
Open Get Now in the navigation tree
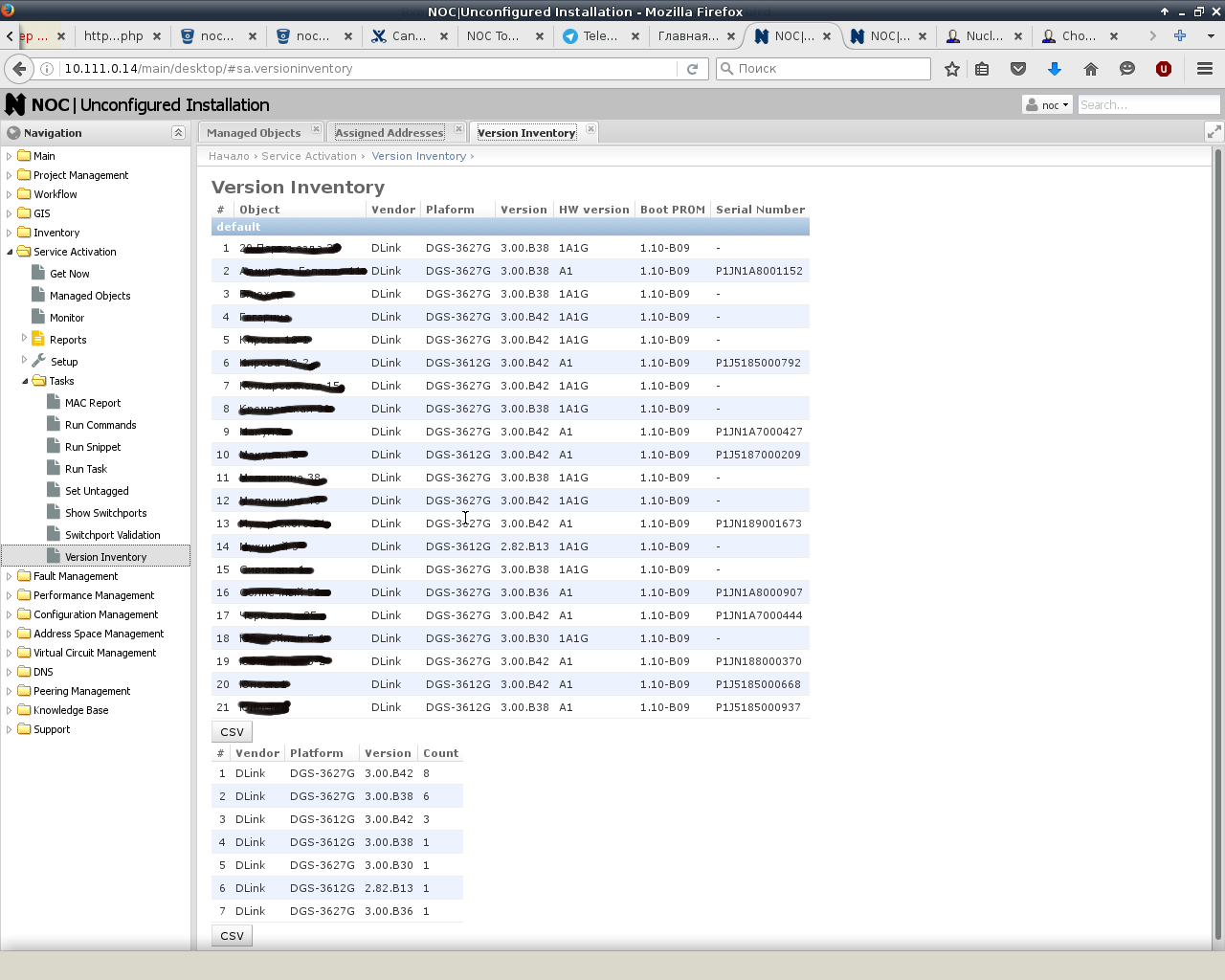[70, 274]
